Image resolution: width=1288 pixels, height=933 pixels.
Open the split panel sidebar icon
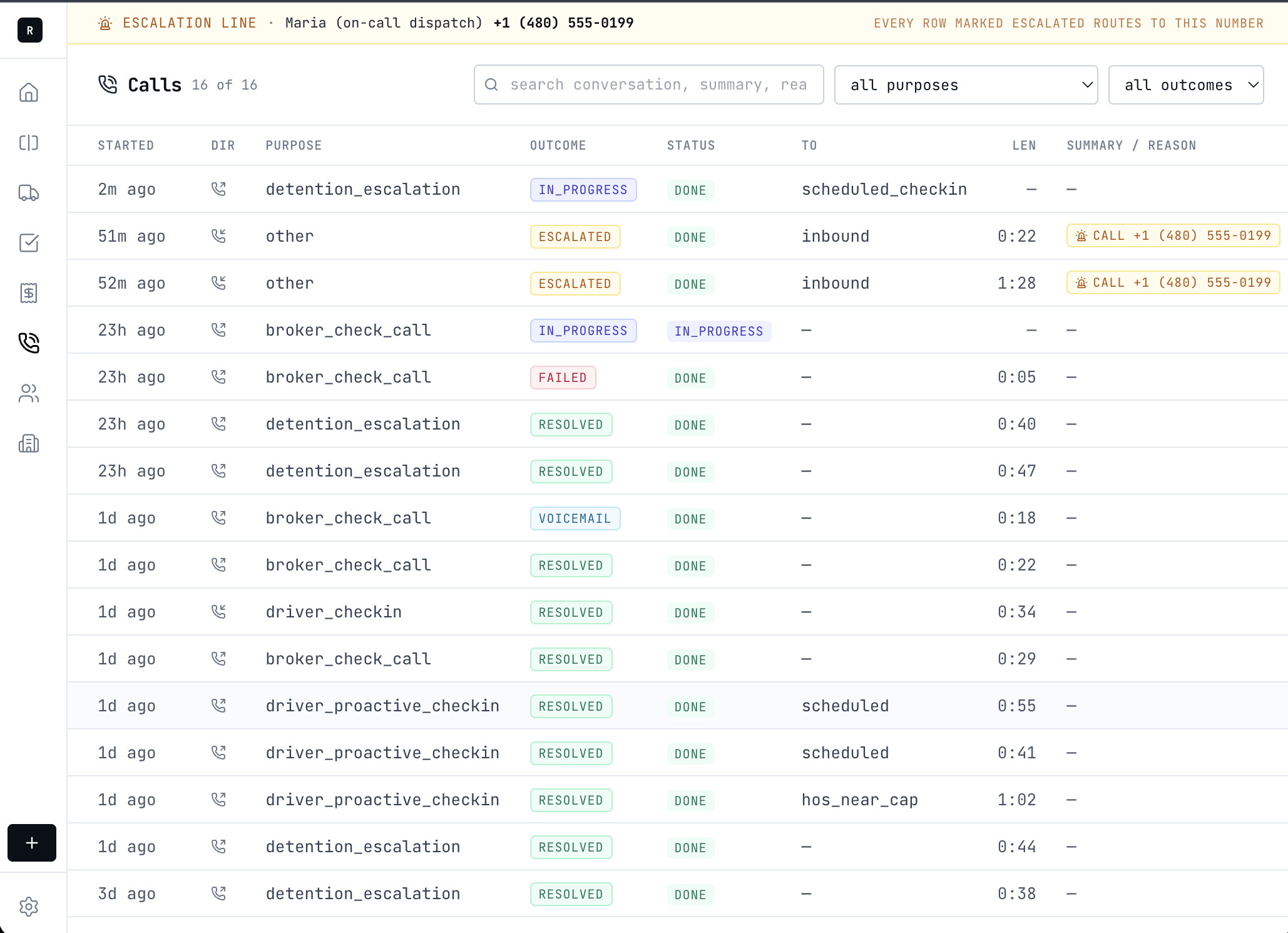point(29,143)
